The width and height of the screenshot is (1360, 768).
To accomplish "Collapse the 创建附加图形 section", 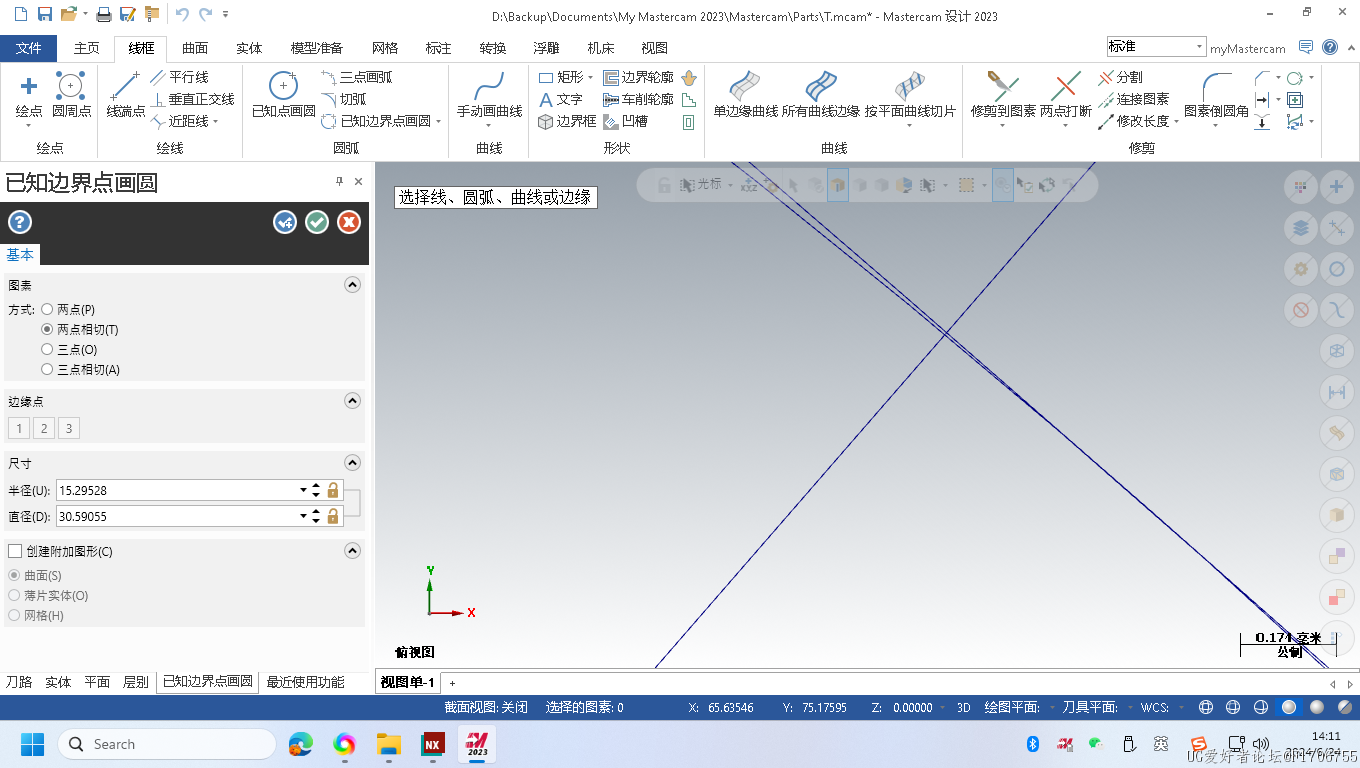I will click(x=352, y=551).
